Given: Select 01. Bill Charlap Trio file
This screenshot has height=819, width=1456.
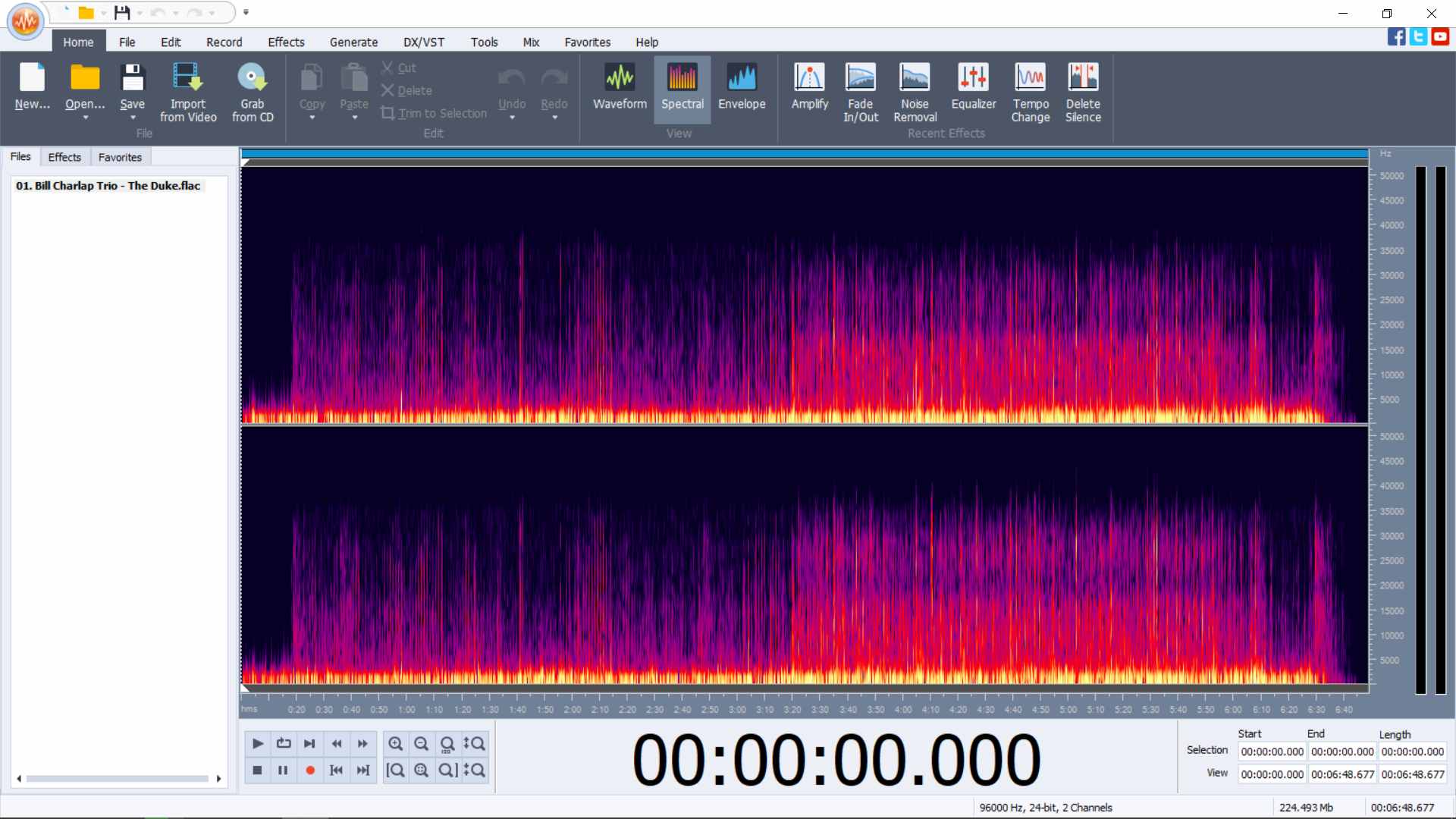Looking at the screenshot, I should 108,186.
